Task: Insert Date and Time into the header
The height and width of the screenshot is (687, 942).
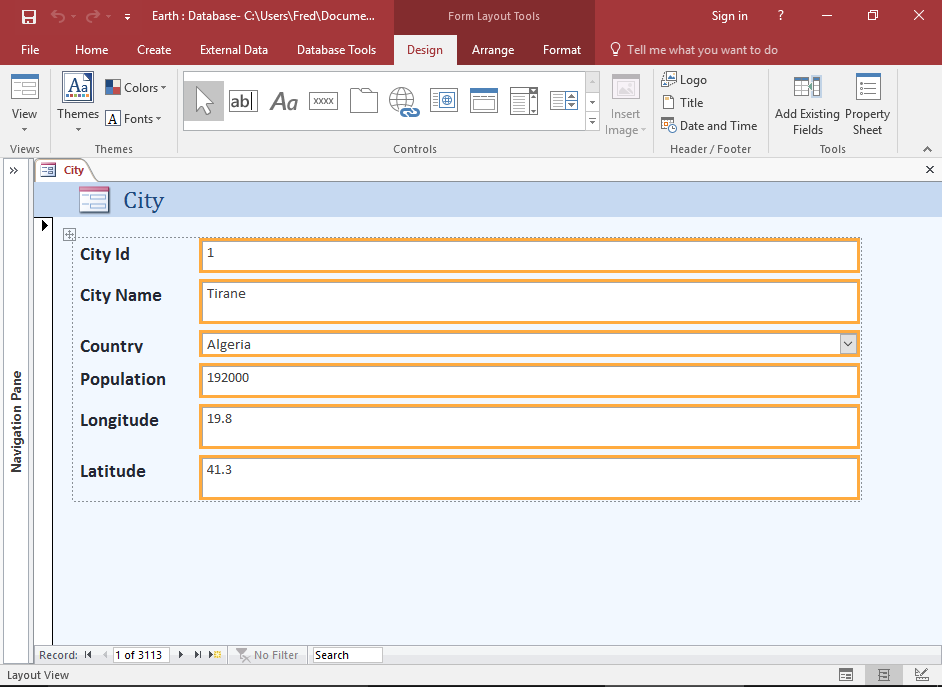Action: (x=710, y=126)
